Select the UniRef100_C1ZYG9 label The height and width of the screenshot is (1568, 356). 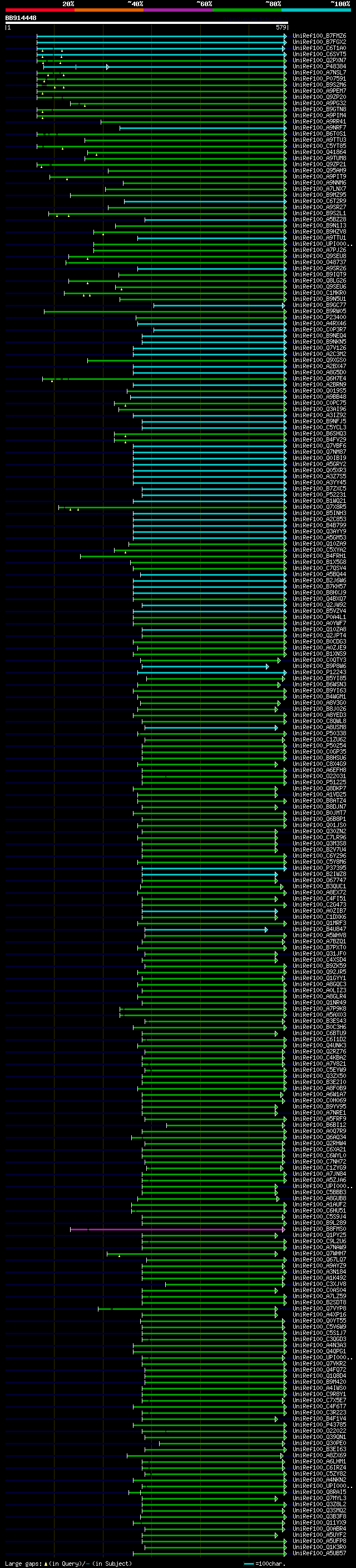319,1168
